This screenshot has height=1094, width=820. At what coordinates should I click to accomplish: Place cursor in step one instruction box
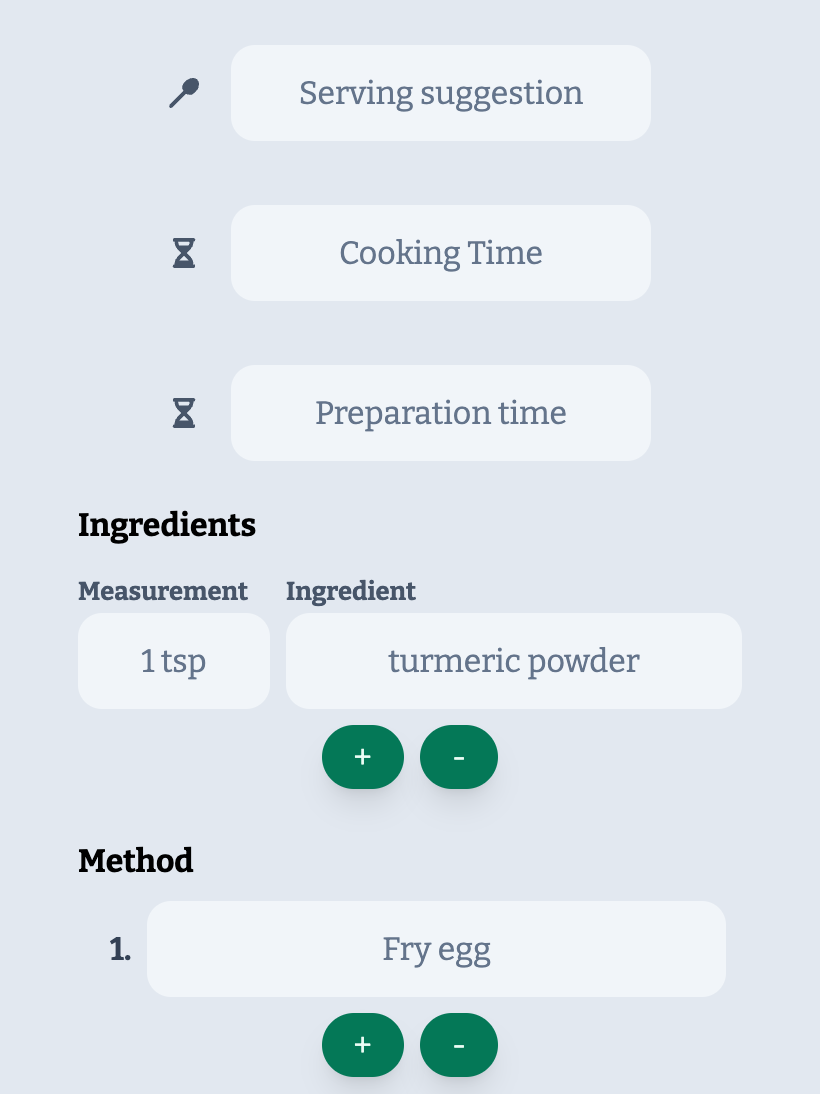436,949
